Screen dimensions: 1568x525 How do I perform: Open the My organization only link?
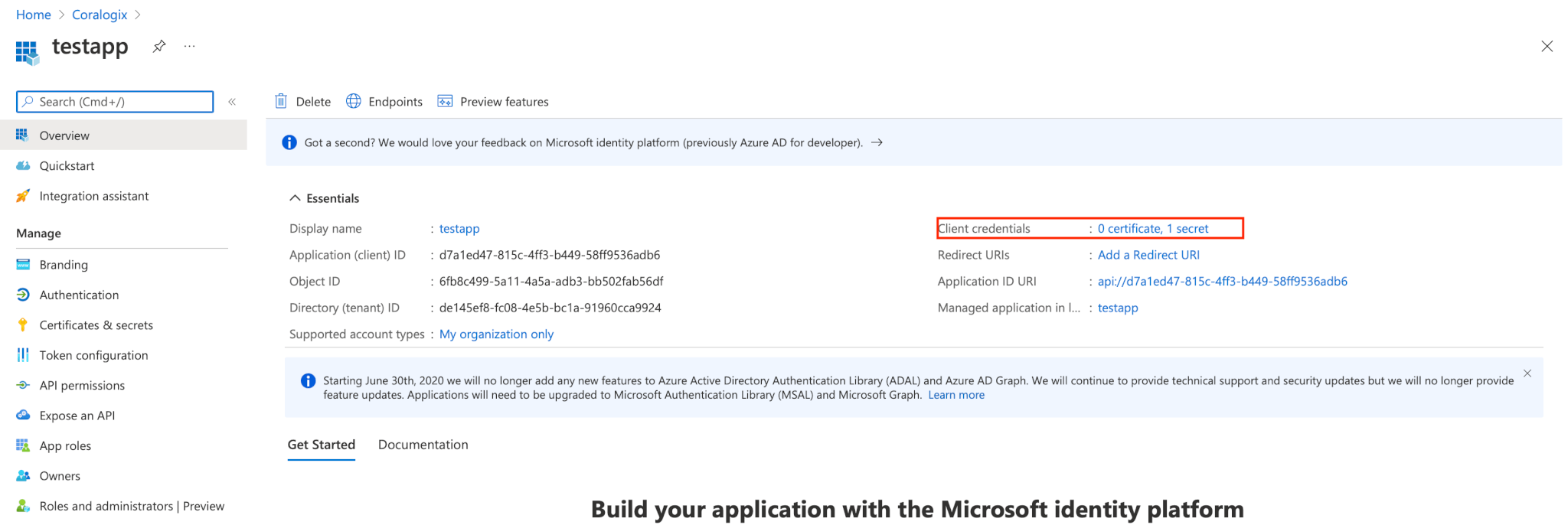click(496, 334)
